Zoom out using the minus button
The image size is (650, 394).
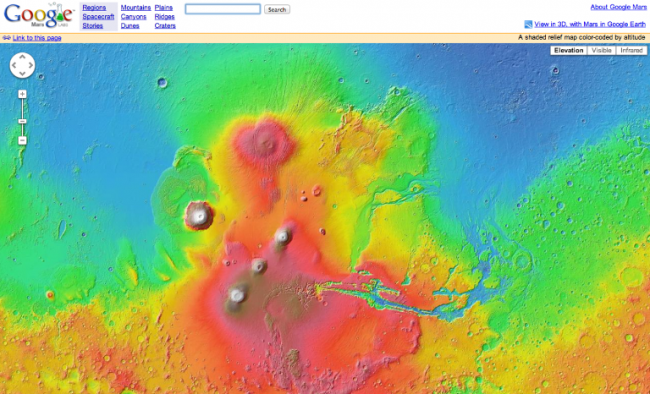[22, 141]
